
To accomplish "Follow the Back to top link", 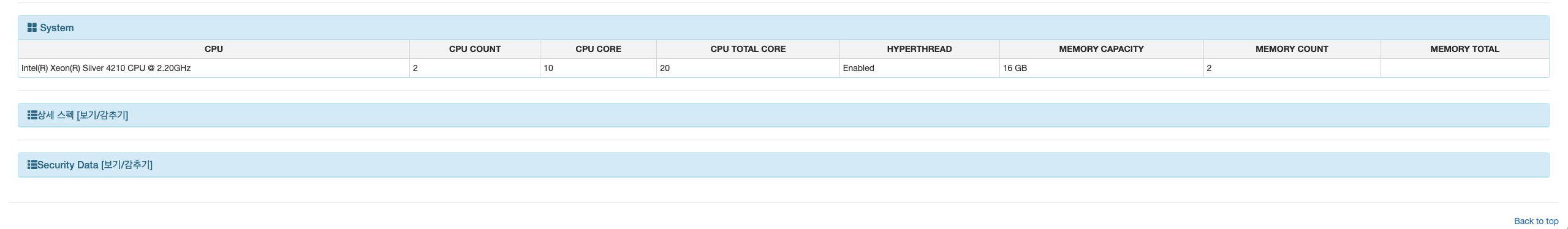I will (1536, 221).
